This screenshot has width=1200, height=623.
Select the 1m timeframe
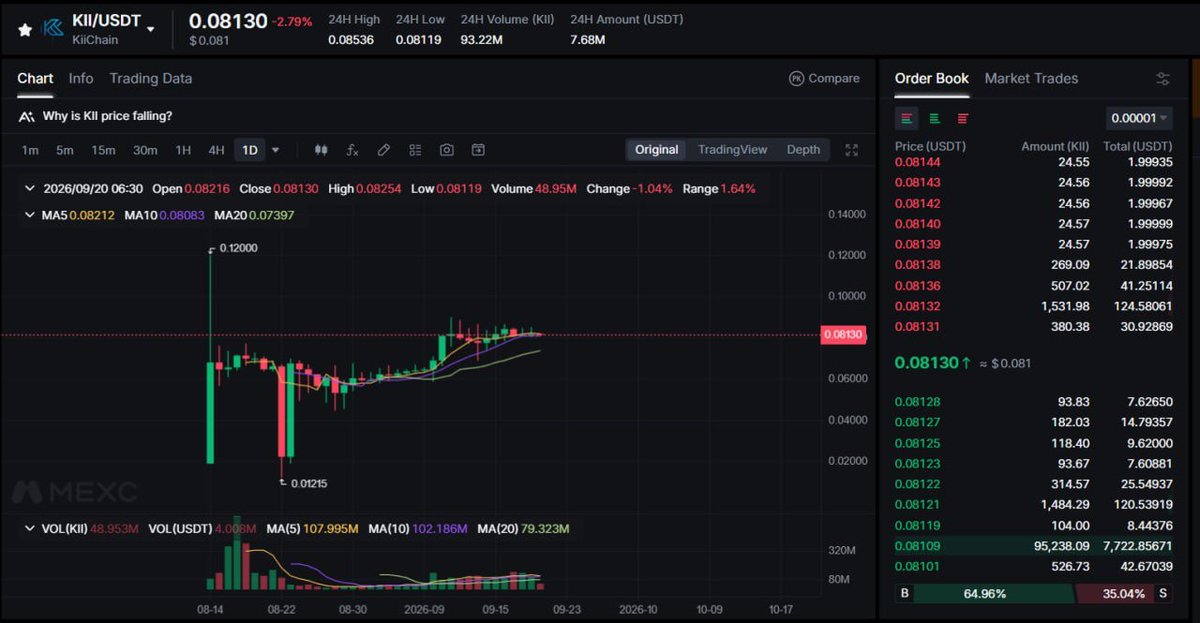(x=30, y=150)
